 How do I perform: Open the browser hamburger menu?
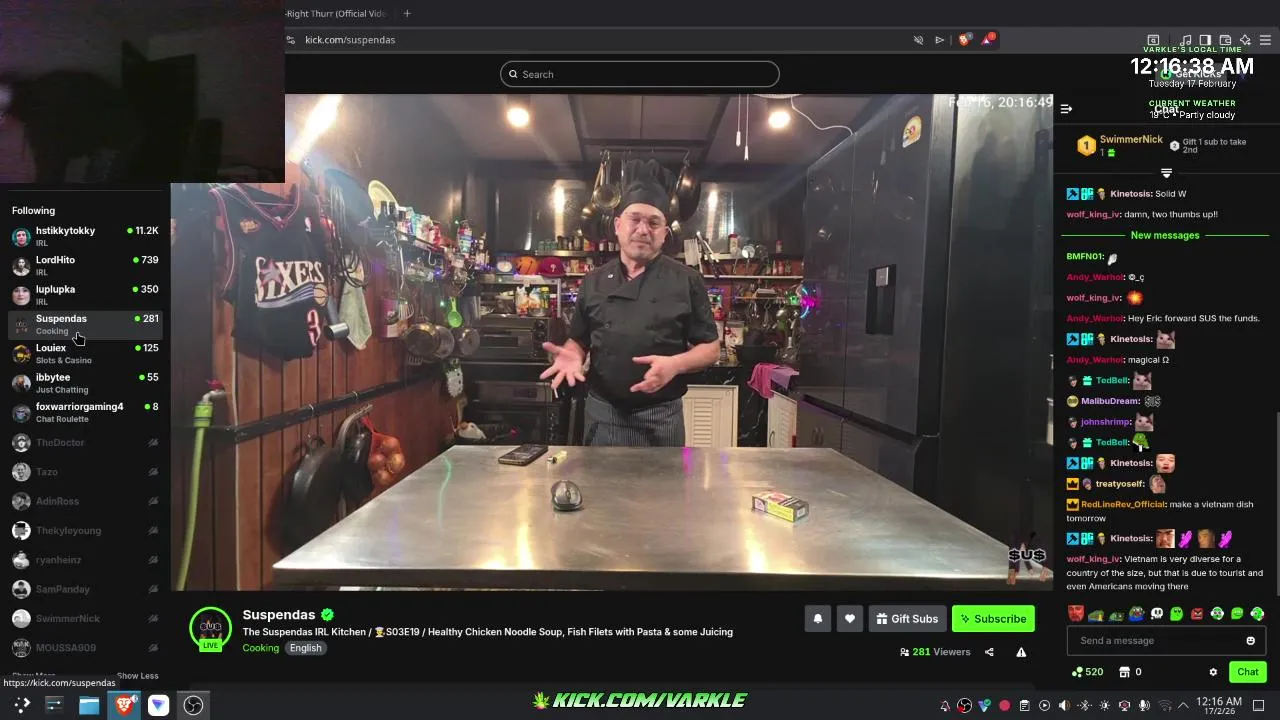pos(1265,40)
